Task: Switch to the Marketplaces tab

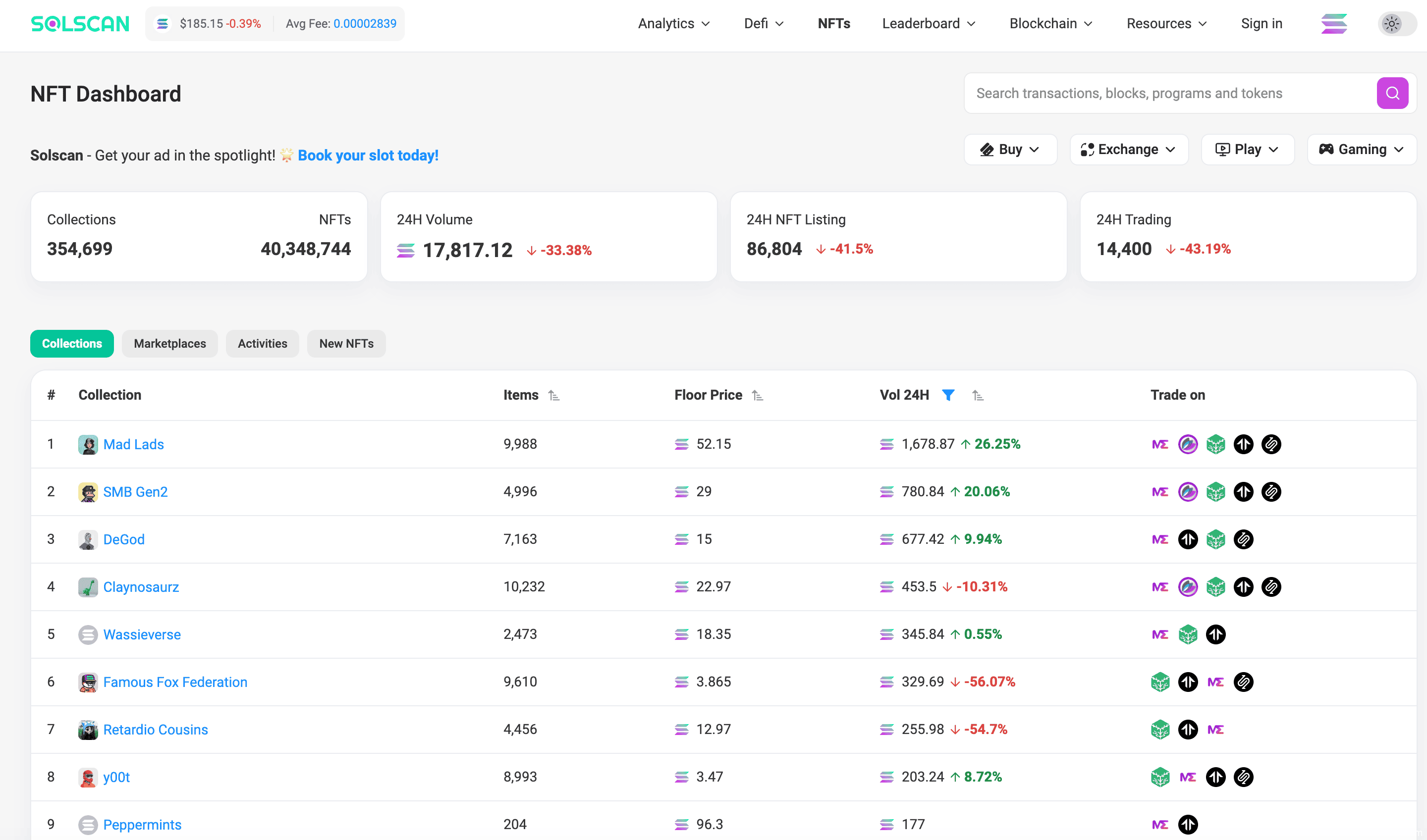Action: (x=169, y=344)
